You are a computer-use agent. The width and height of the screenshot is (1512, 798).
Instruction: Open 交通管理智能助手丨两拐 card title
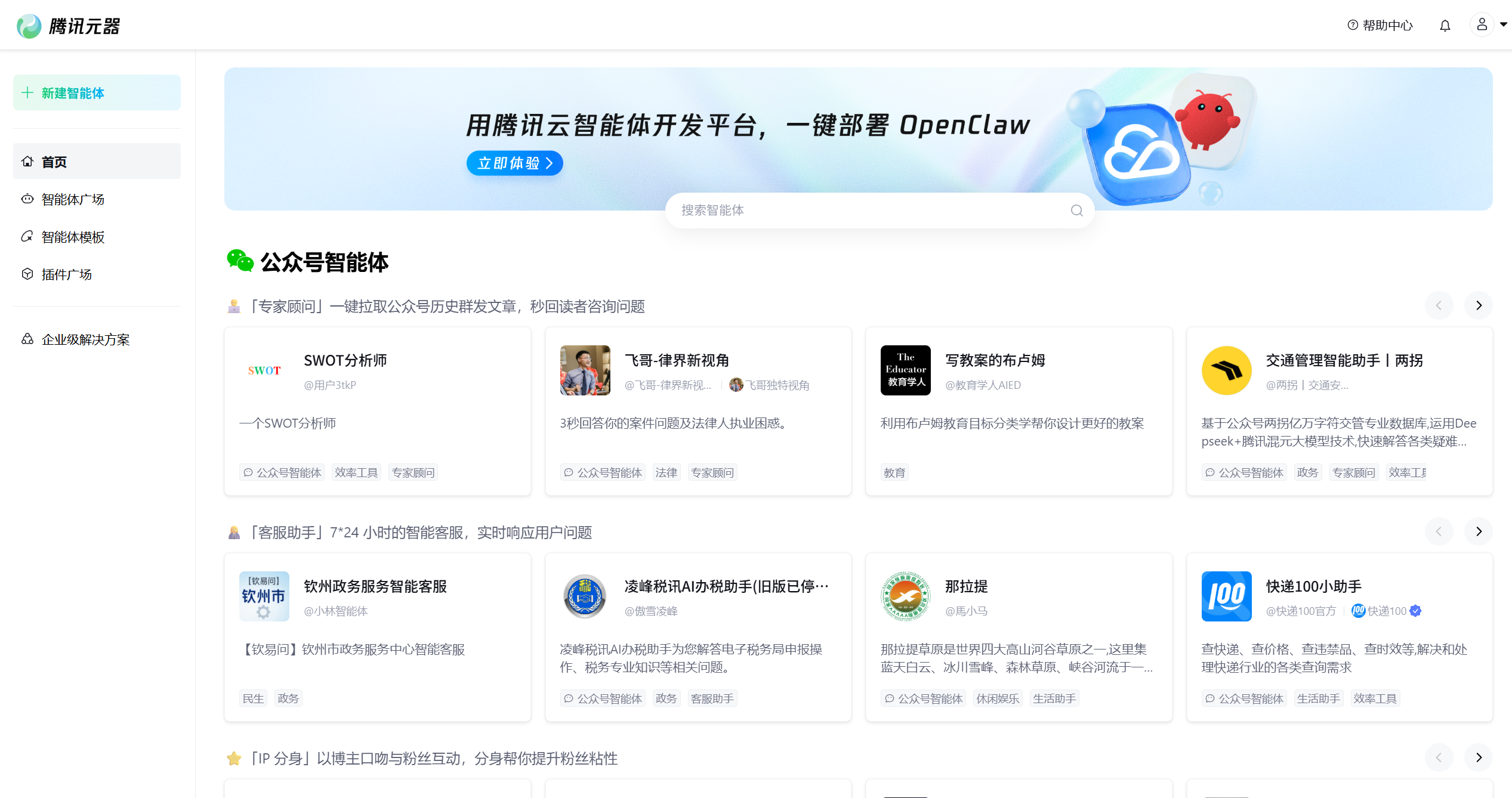tap(1344, 360)
